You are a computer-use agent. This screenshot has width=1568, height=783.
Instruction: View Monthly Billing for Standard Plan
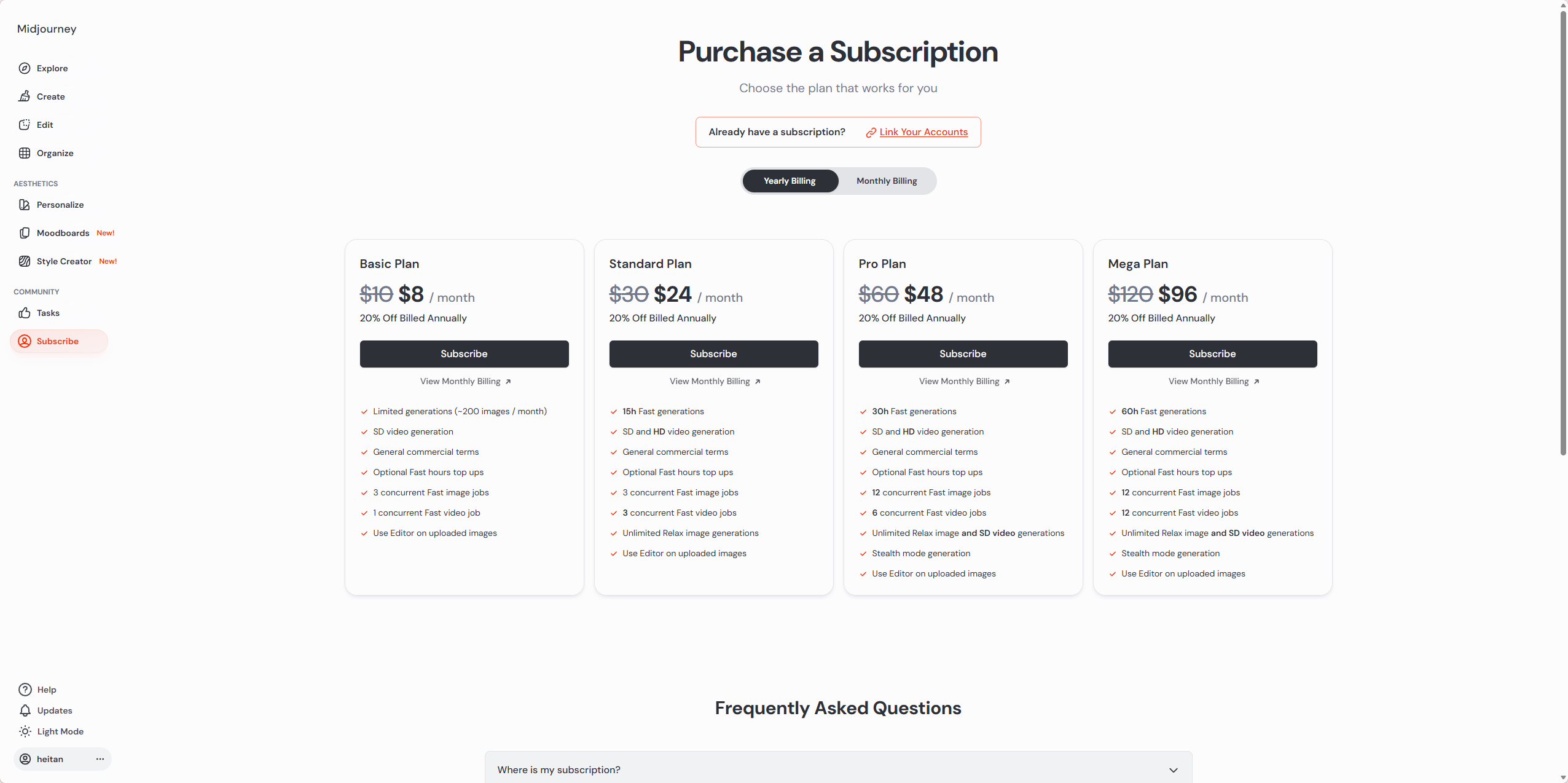tap(715, 382)
